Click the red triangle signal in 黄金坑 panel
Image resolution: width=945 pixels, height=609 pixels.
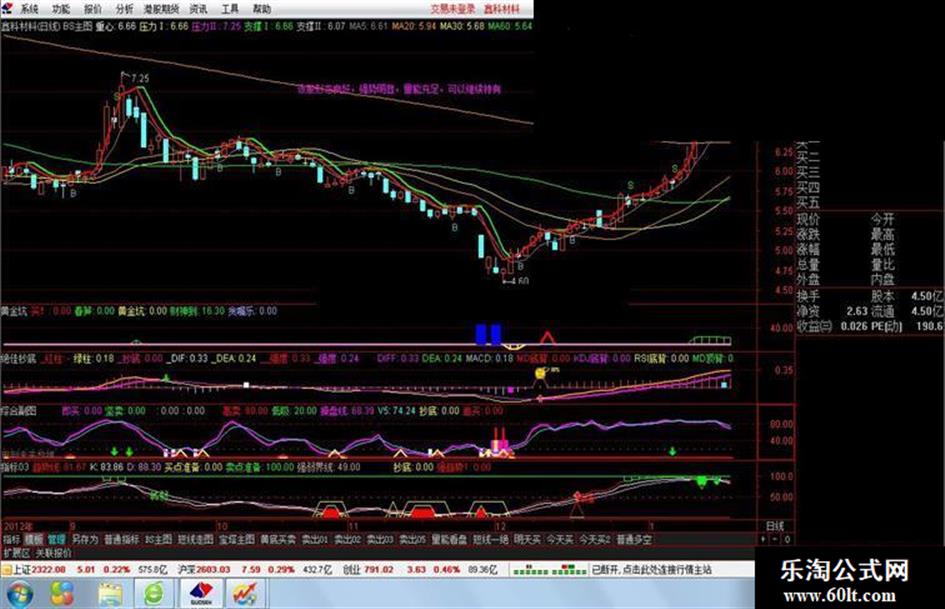(547, 338)
